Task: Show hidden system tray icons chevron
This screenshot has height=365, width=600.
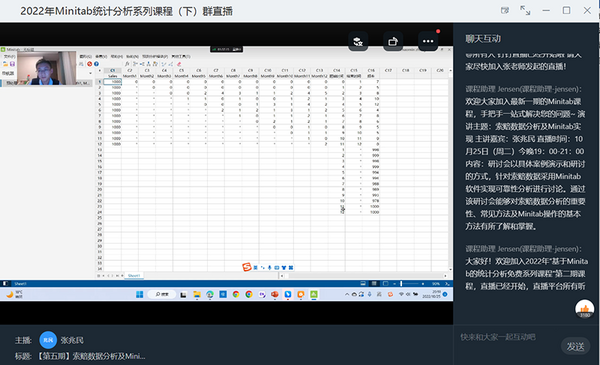Action: pyautogui.click(x=347, y=294)
